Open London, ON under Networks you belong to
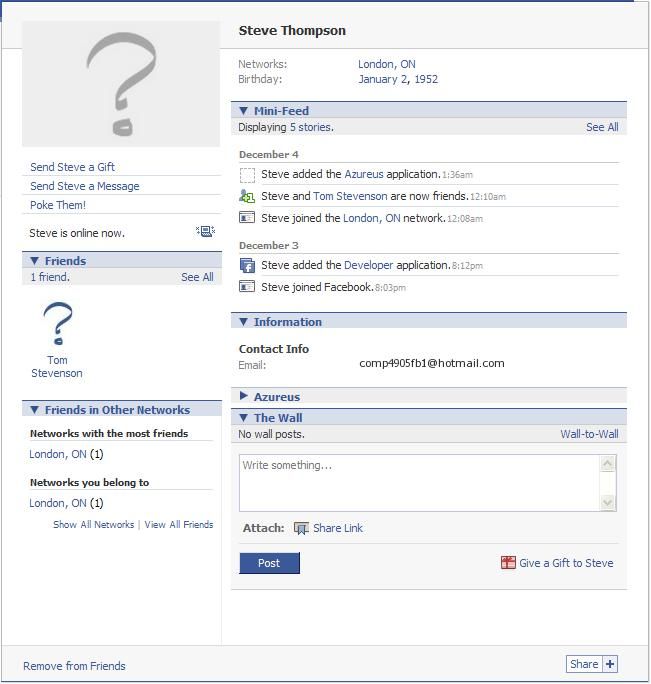This screenshot has width=651, height=684. click(58, 503)
